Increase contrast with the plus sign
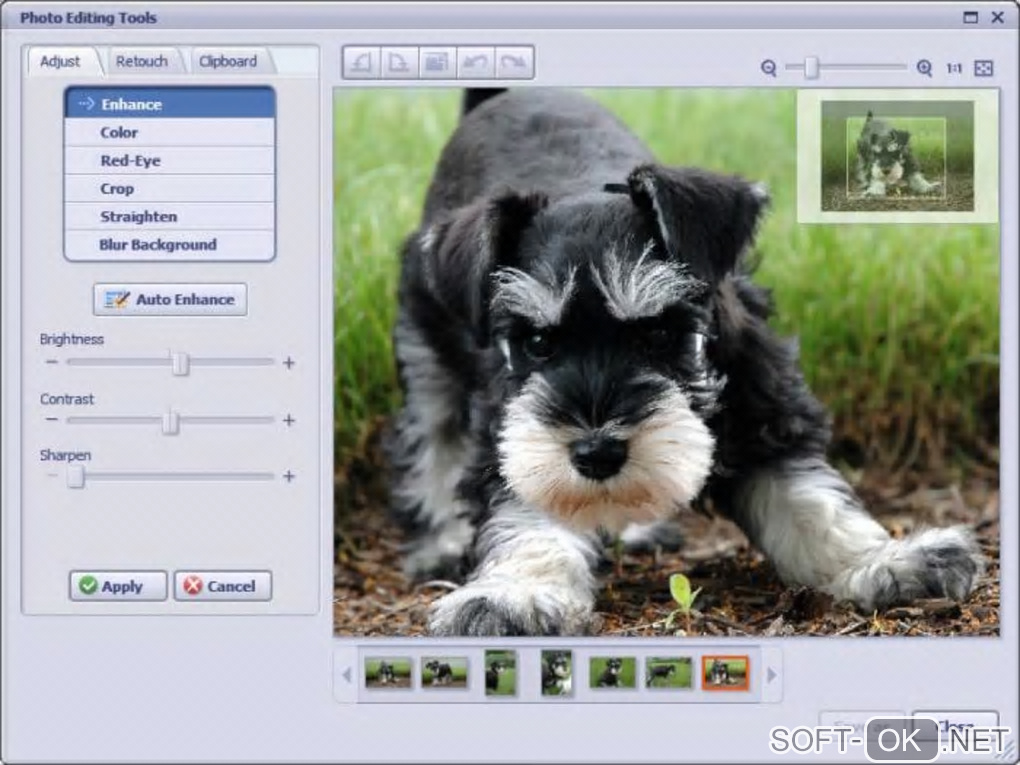The height and width of the screenshot is (765, 1020). click(289, 420)
